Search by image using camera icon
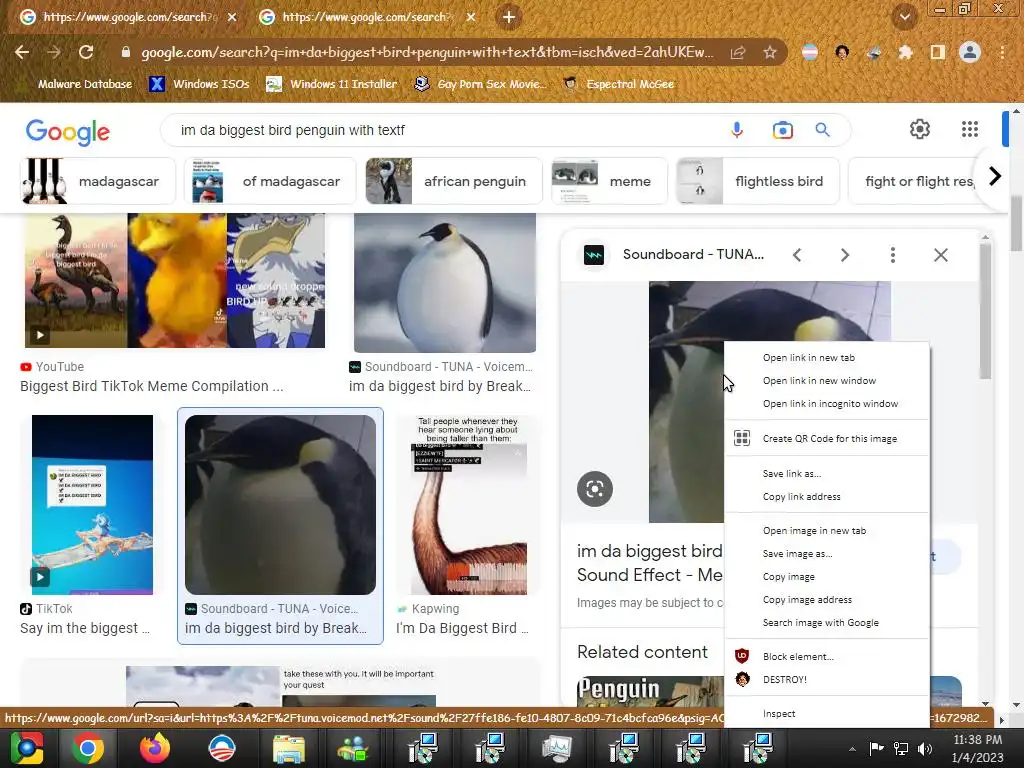The width and height of the screenshot is (1024, 768). point(782,130)
